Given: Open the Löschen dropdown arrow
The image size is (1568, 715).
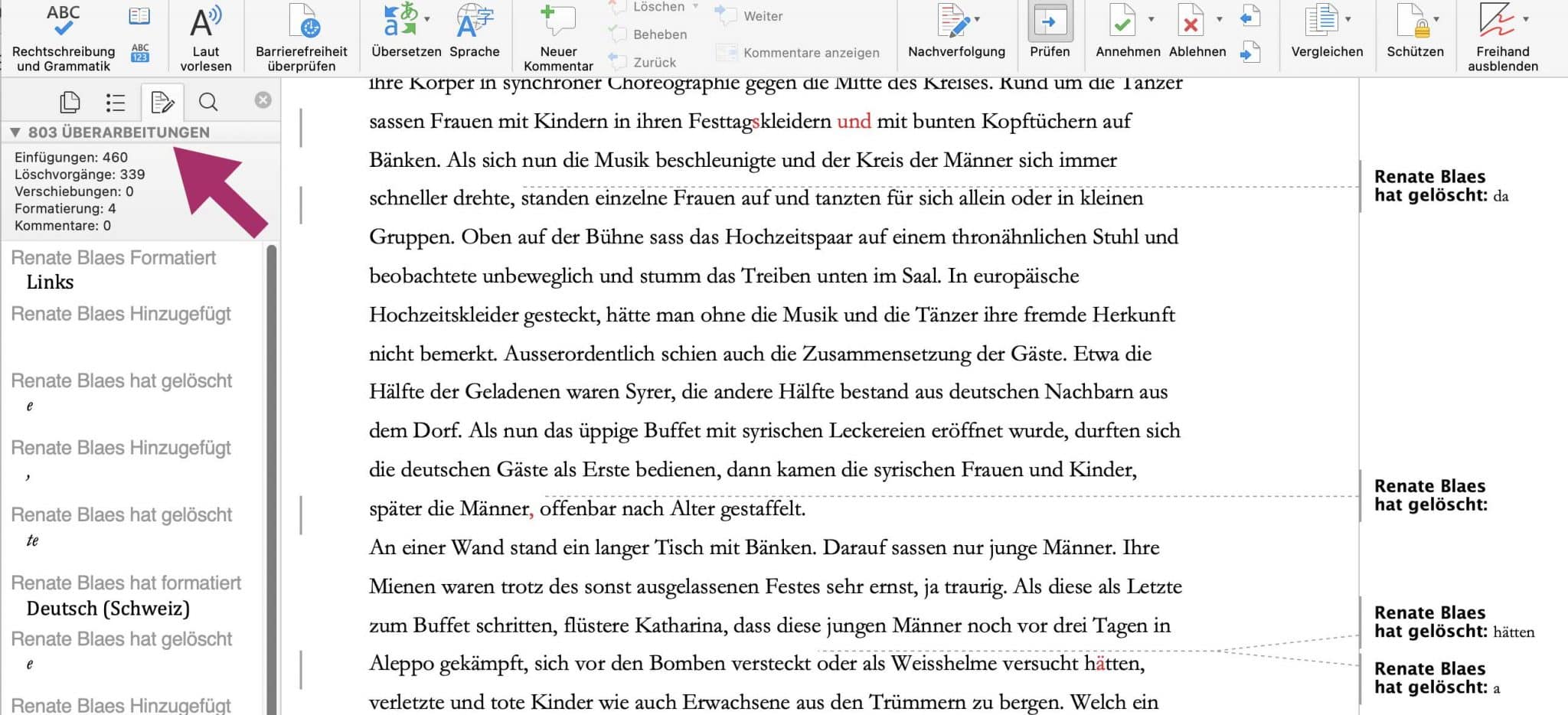Looking at the screenshot, I should 696,6.
